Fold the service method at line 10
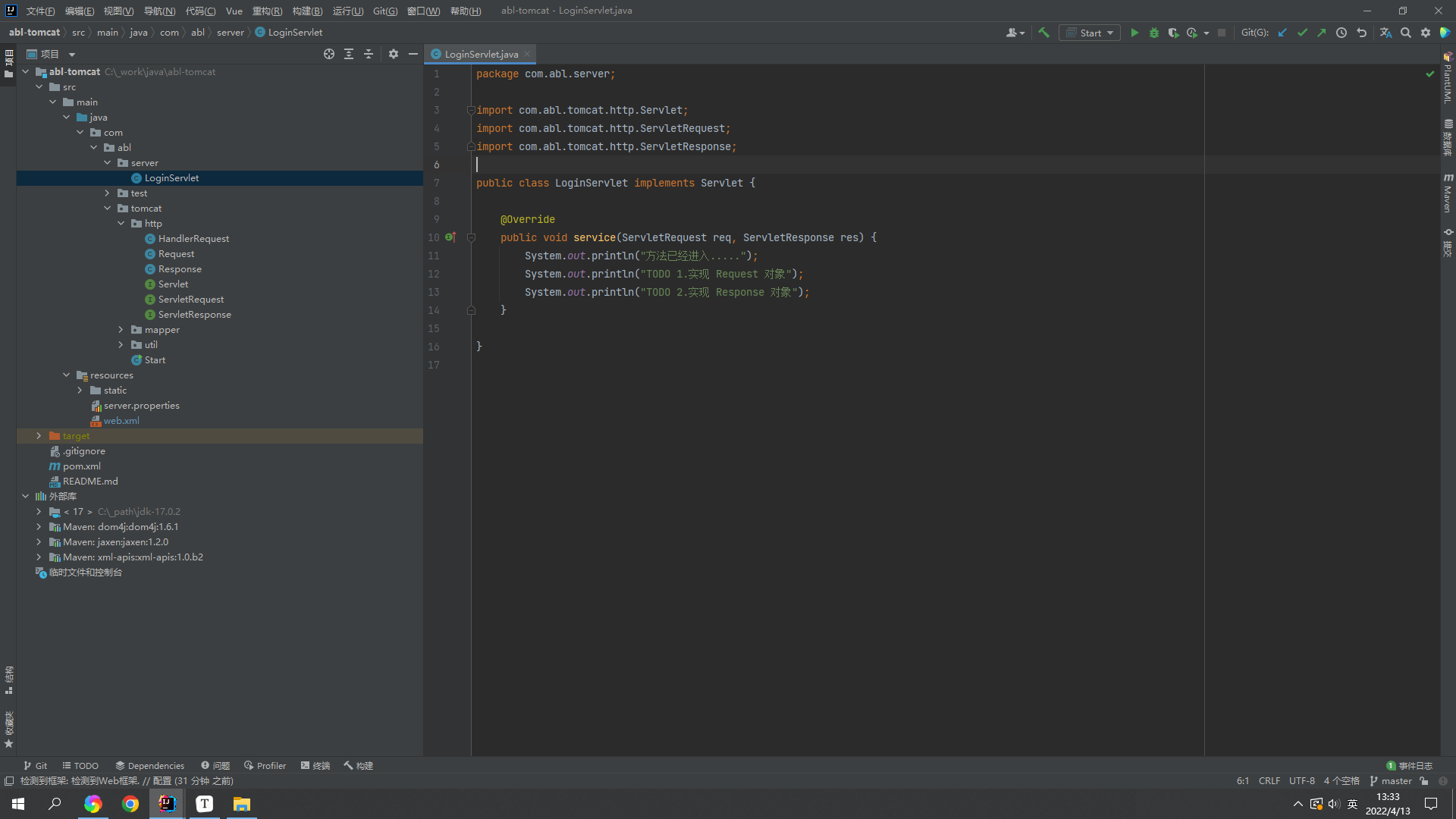The width and height of the screenshot is (1456, 819). tap(471, 237)
